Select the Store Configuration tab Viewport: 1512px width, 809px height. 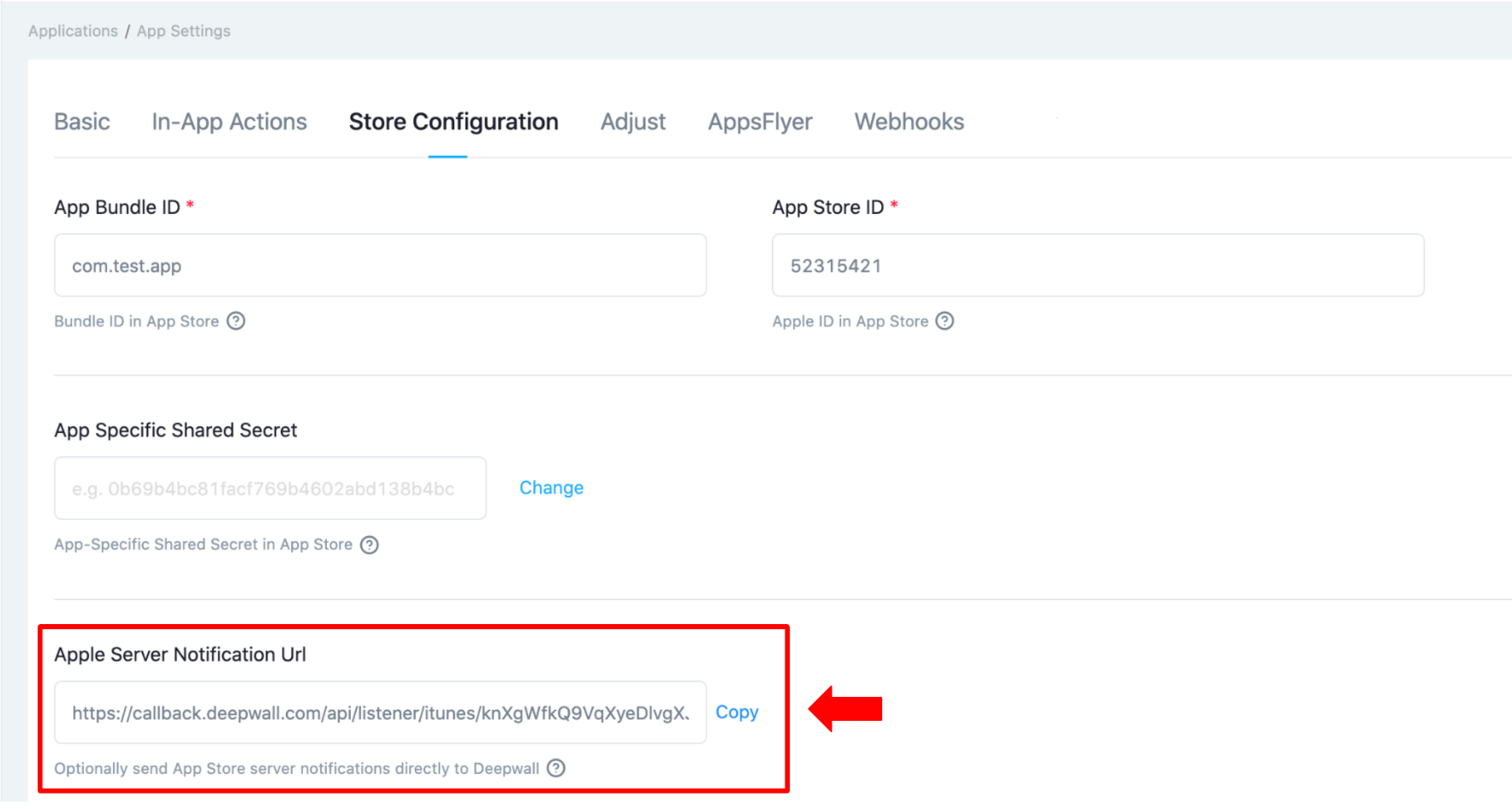(454, 122)
